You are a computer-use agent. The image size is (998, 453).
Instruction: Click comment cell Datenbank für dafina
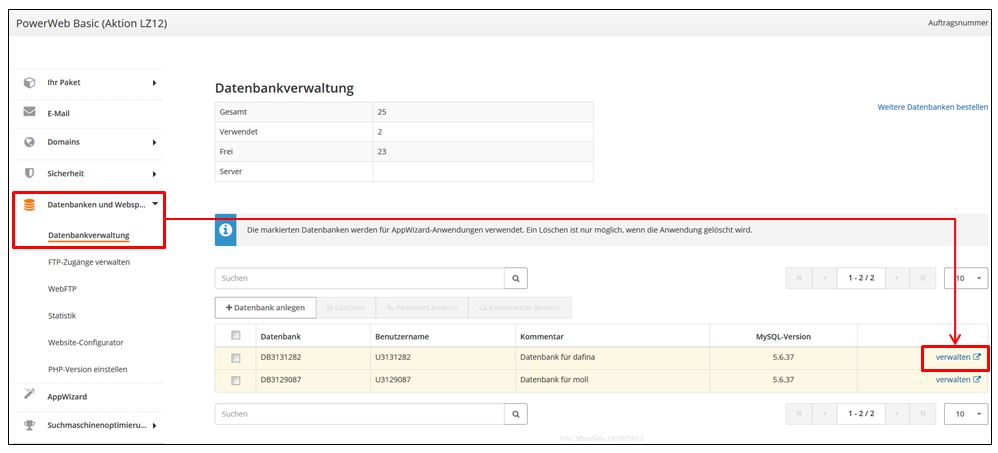558,357
